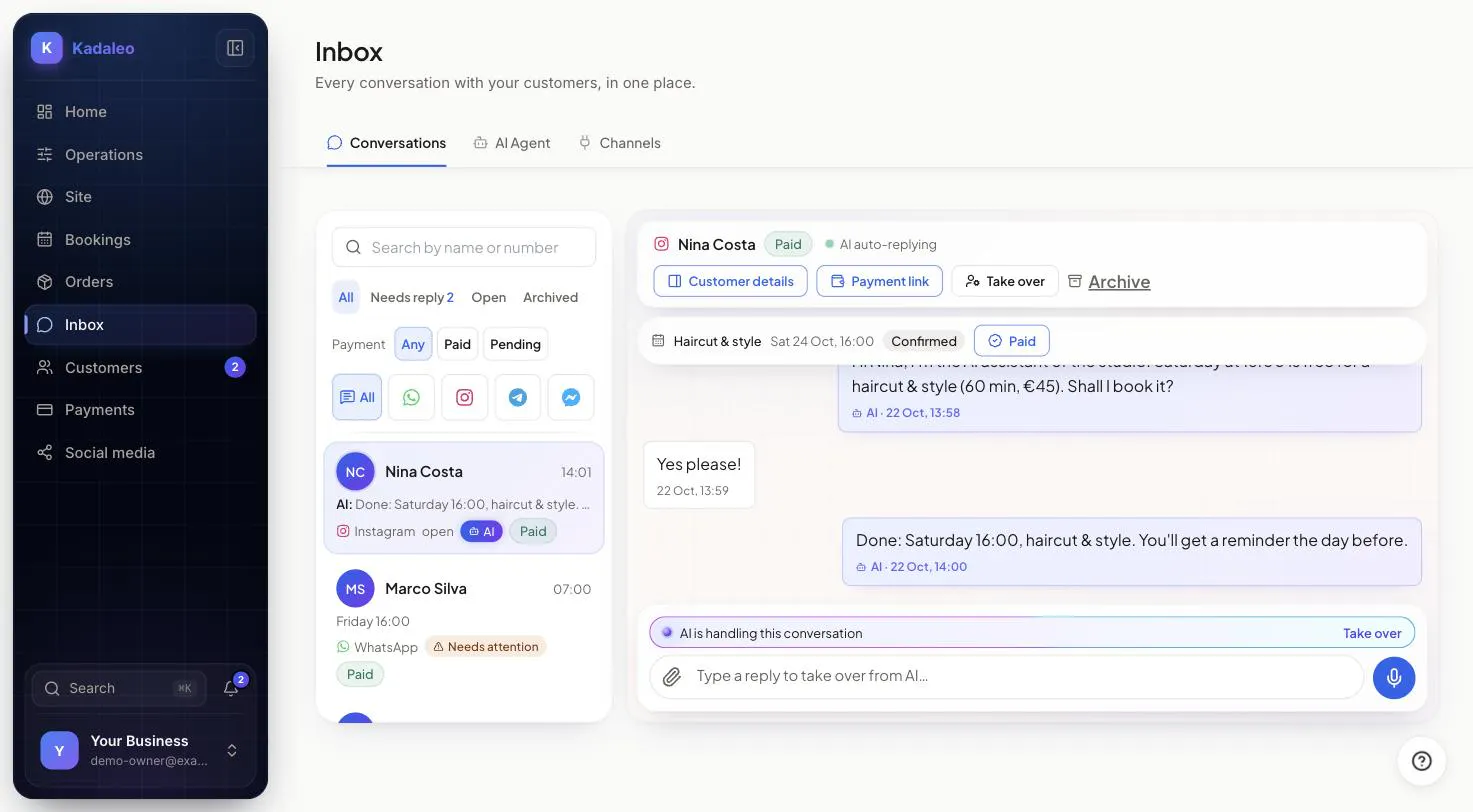Open the Customers page
The width and height of the screenshot is (1473, 812).
coord(140,367)
